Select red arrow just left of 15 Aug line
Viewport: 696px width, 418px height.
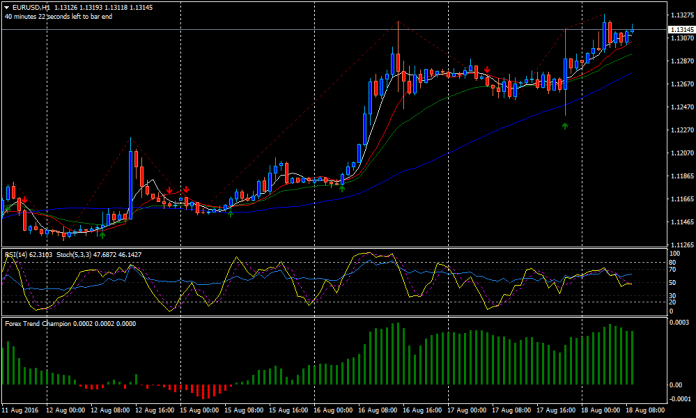[170, 189]
